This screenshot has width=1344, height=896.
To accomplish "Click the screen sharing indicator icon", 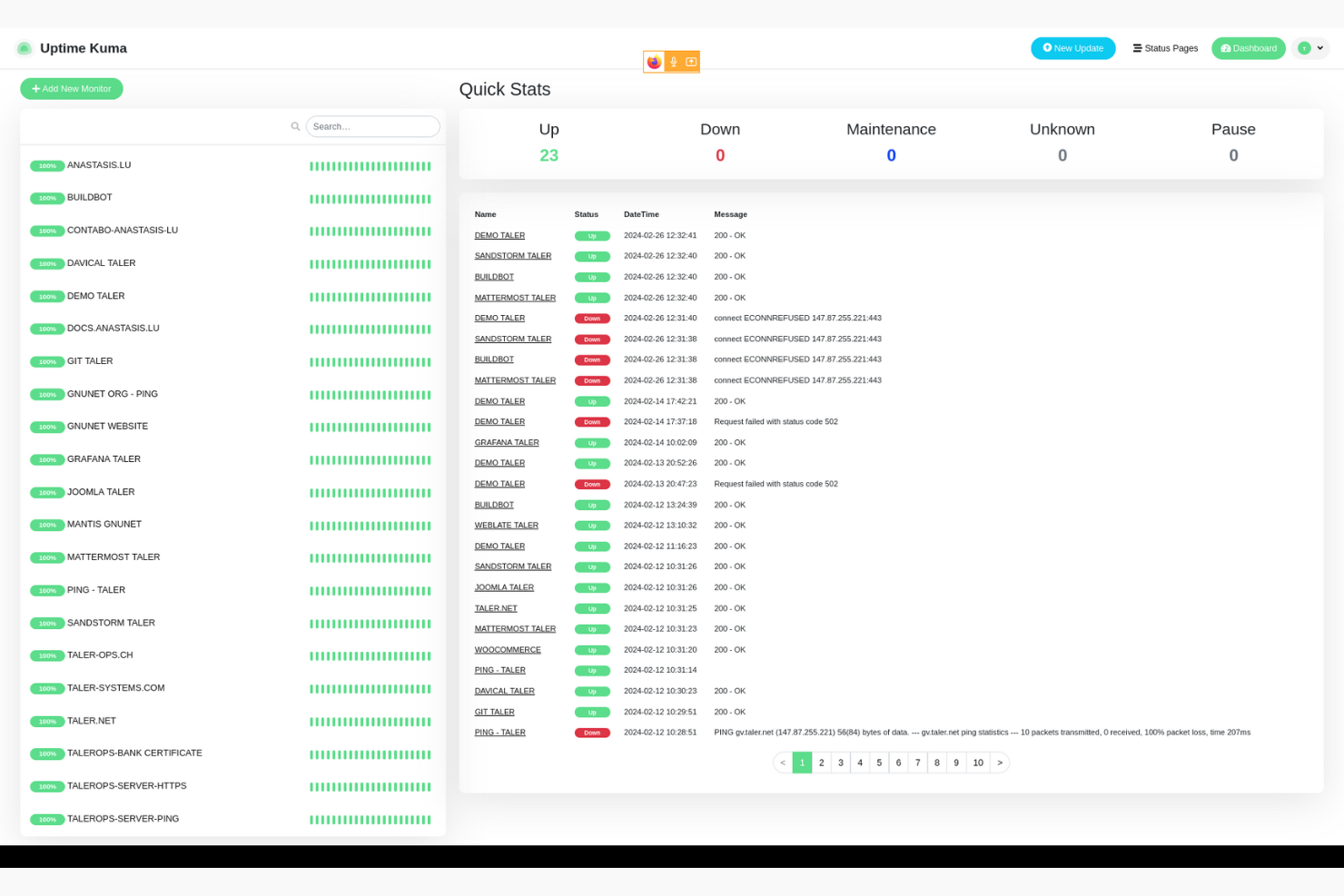I will pos(691,62).
